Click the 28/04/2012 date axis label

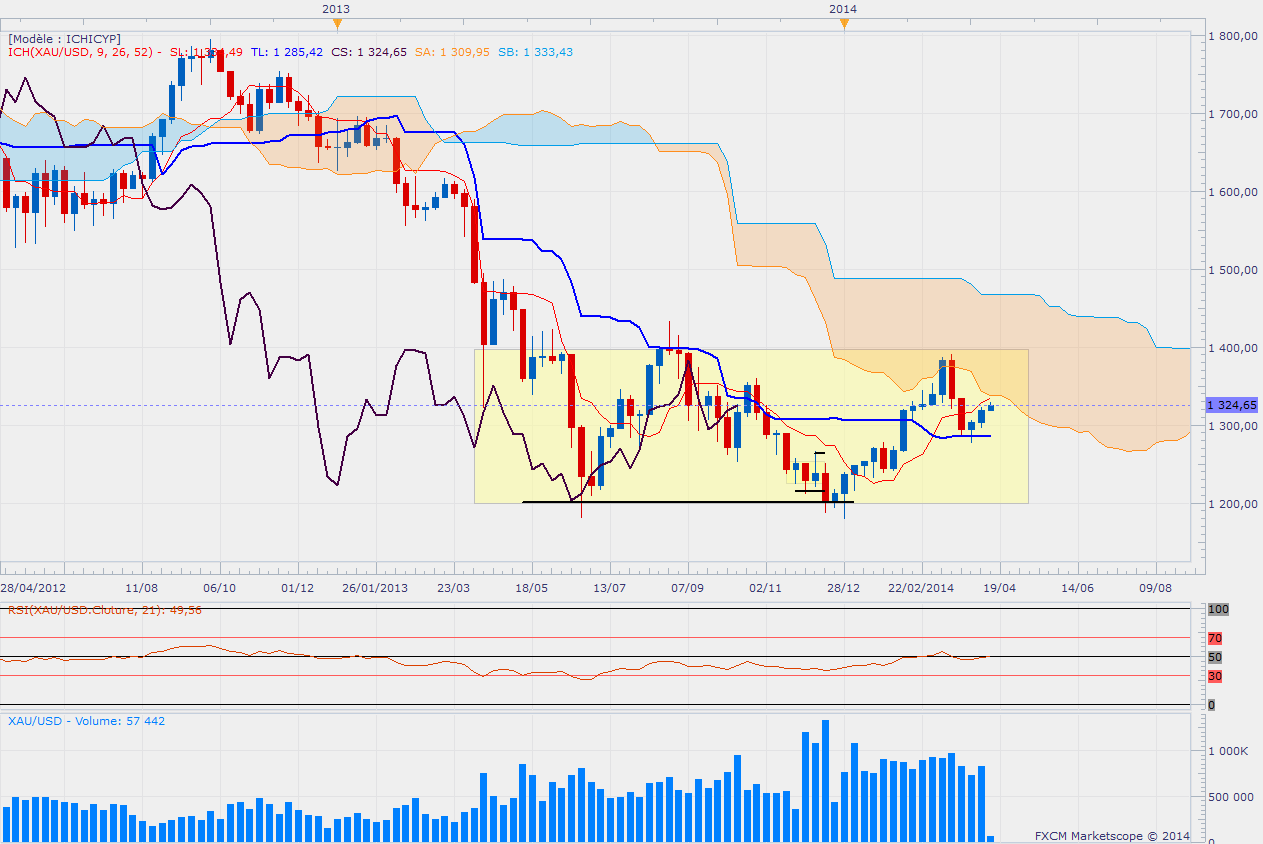(x=33, y=588)
